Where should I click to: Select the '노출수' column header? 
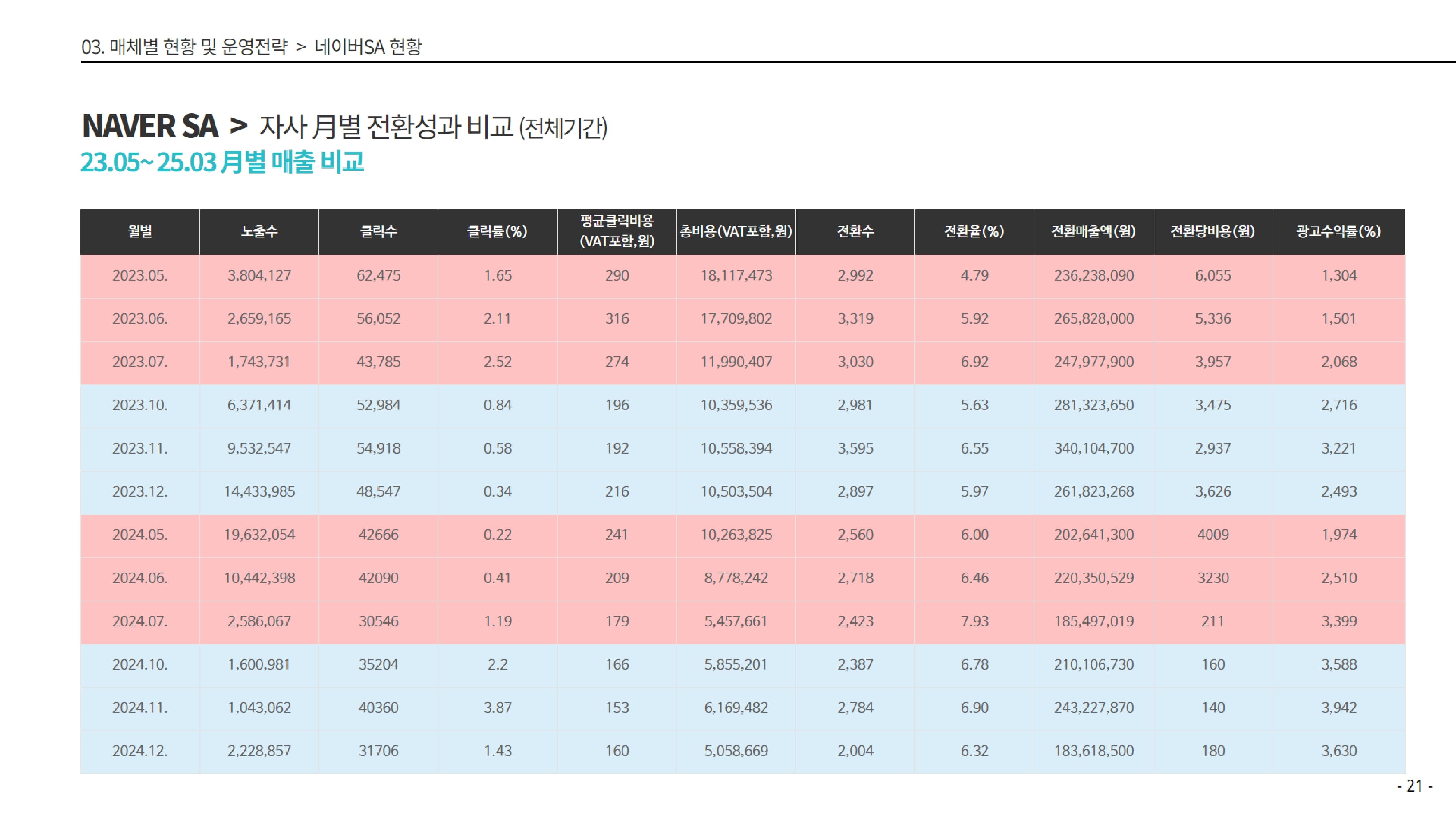[260, 232]
